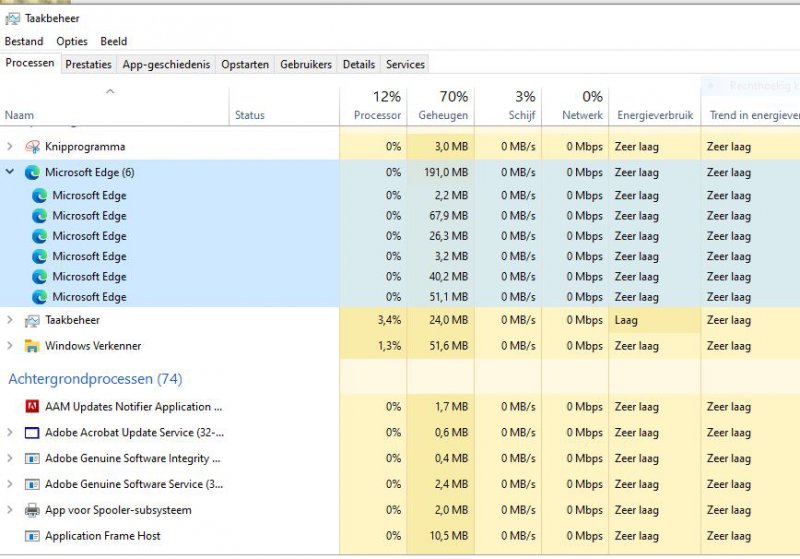Sort by the Geheugen column header
800x559 pixels.
(x=443, y=106)
